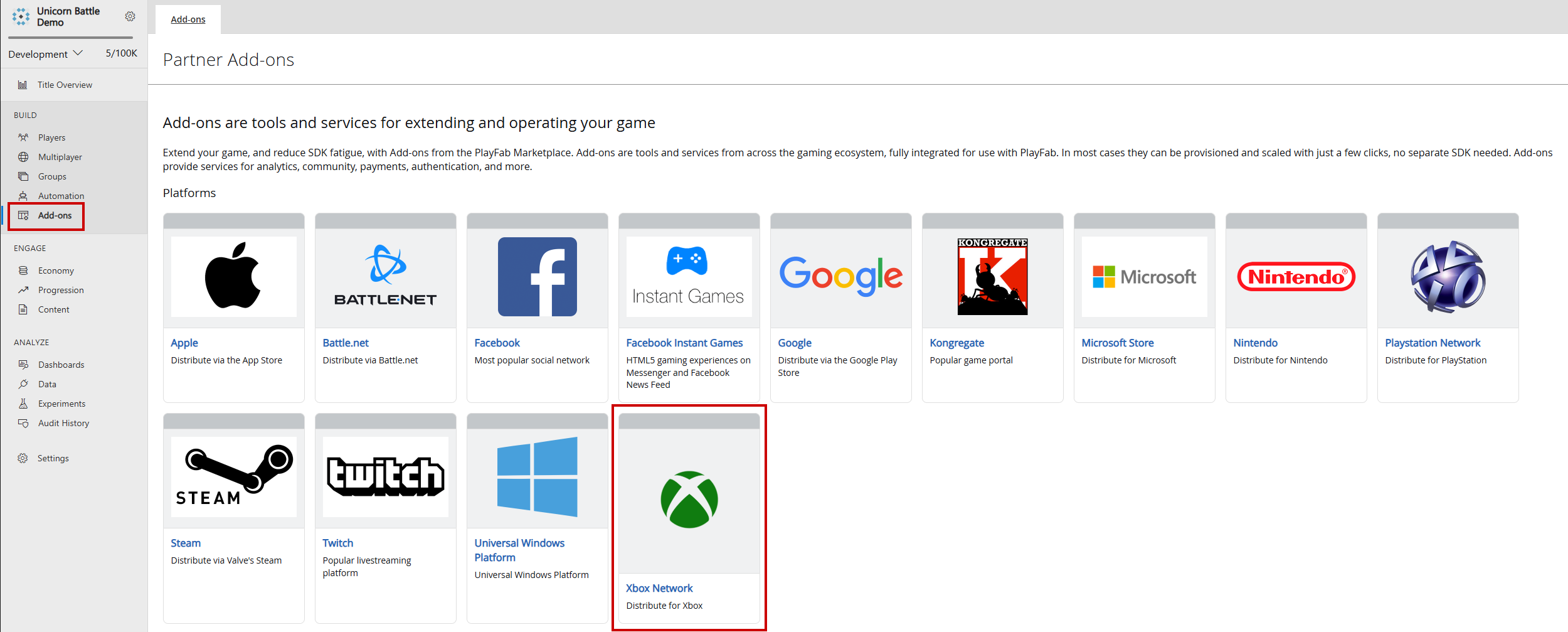1568x632 pixels.
Task: Open the Apple add-on link
Action: (184, 343)
